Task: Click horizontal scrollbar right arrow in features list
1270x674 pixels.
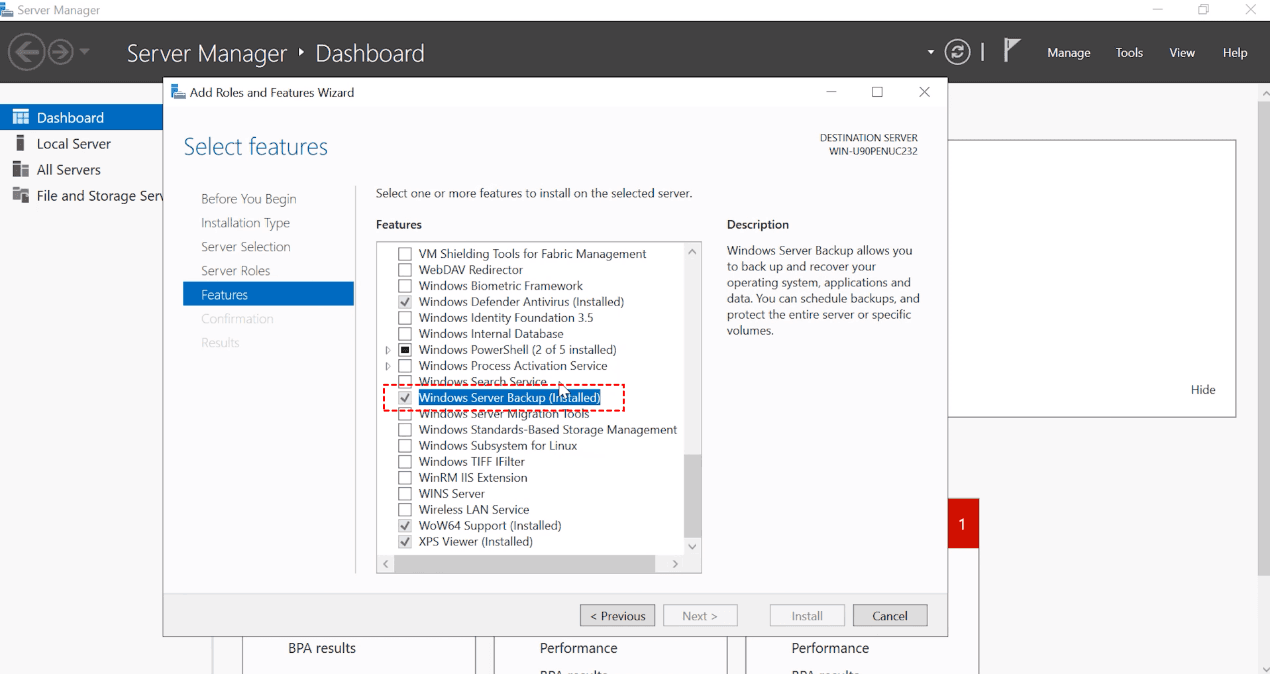Action: tap(675, 564)
